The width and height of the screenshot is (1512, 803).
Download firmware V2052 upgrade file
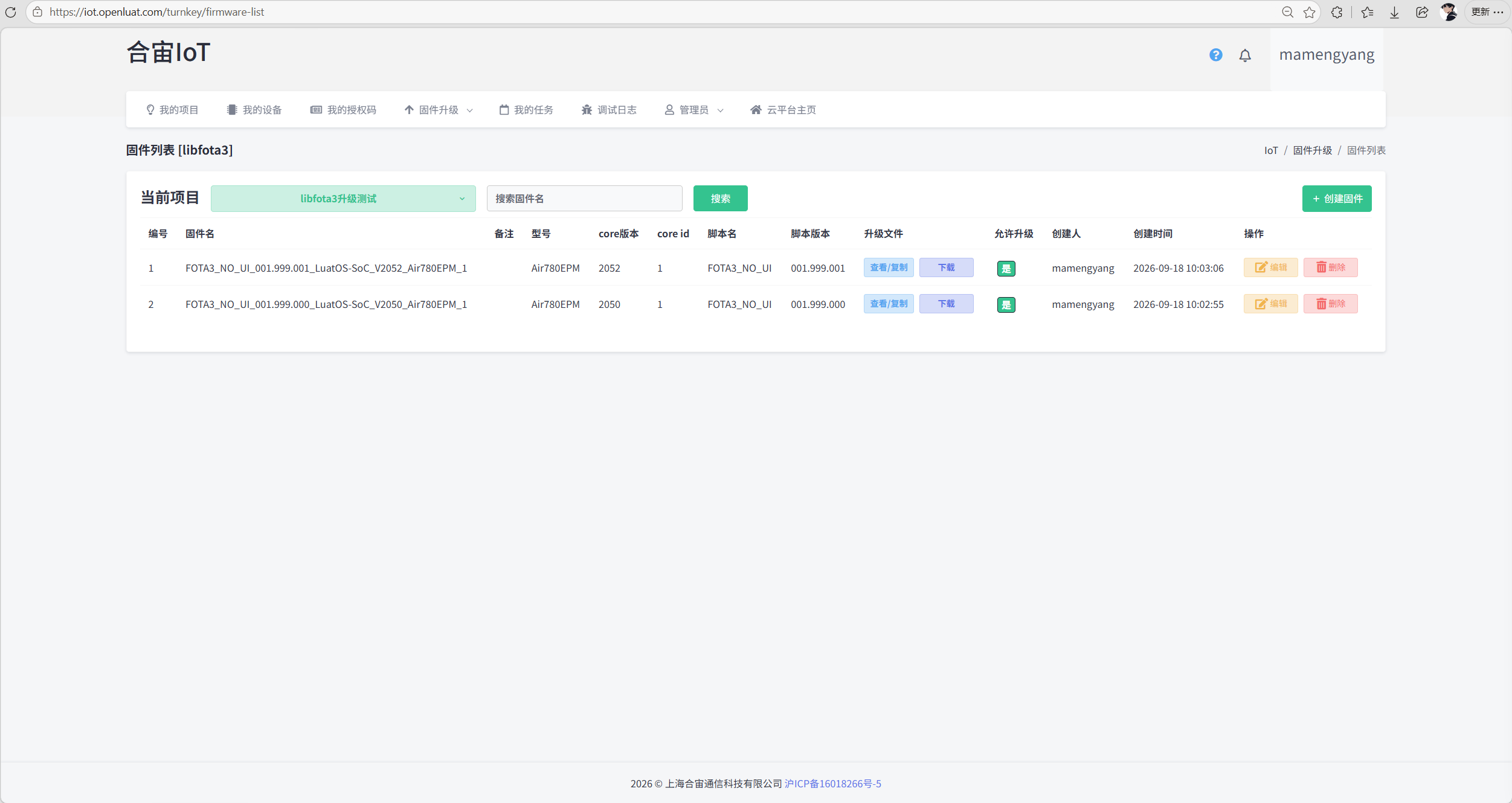click(x=946, y=267)
